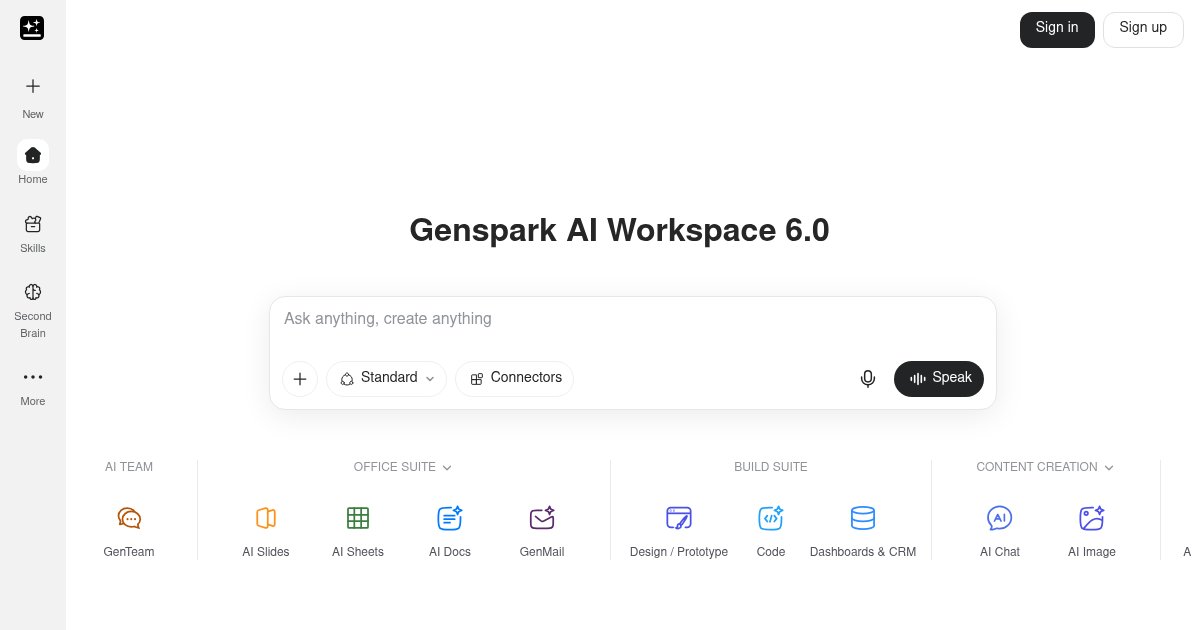Screen dimensions: 1200x630
Task: Go to Home in the sidebar
Action: click(33, 155)
